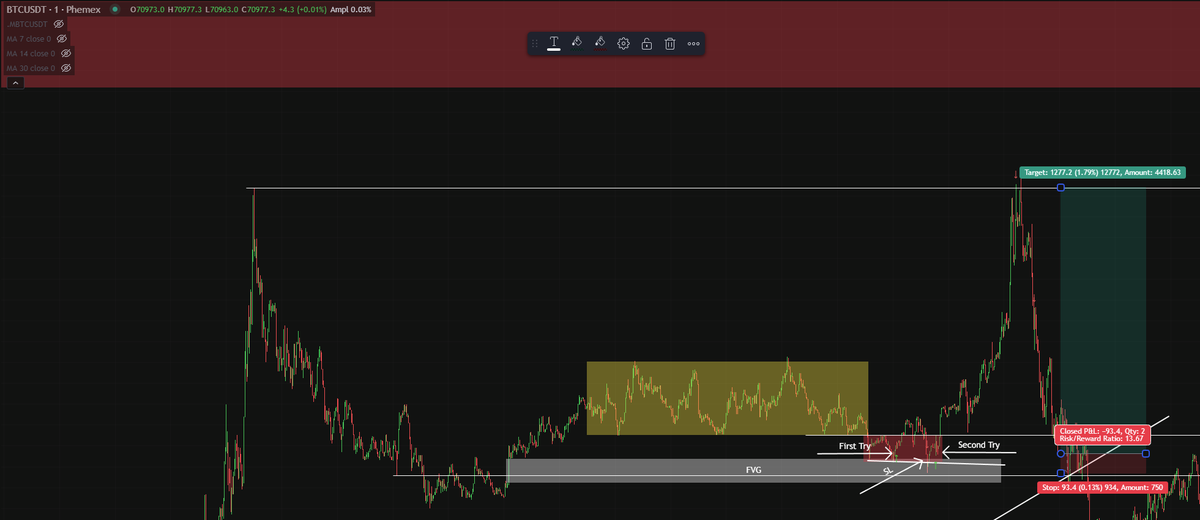The height and width of the screenshot is (520, 1200).
Task: Show the MA 30 close indicator
Action: pos(66,68)
